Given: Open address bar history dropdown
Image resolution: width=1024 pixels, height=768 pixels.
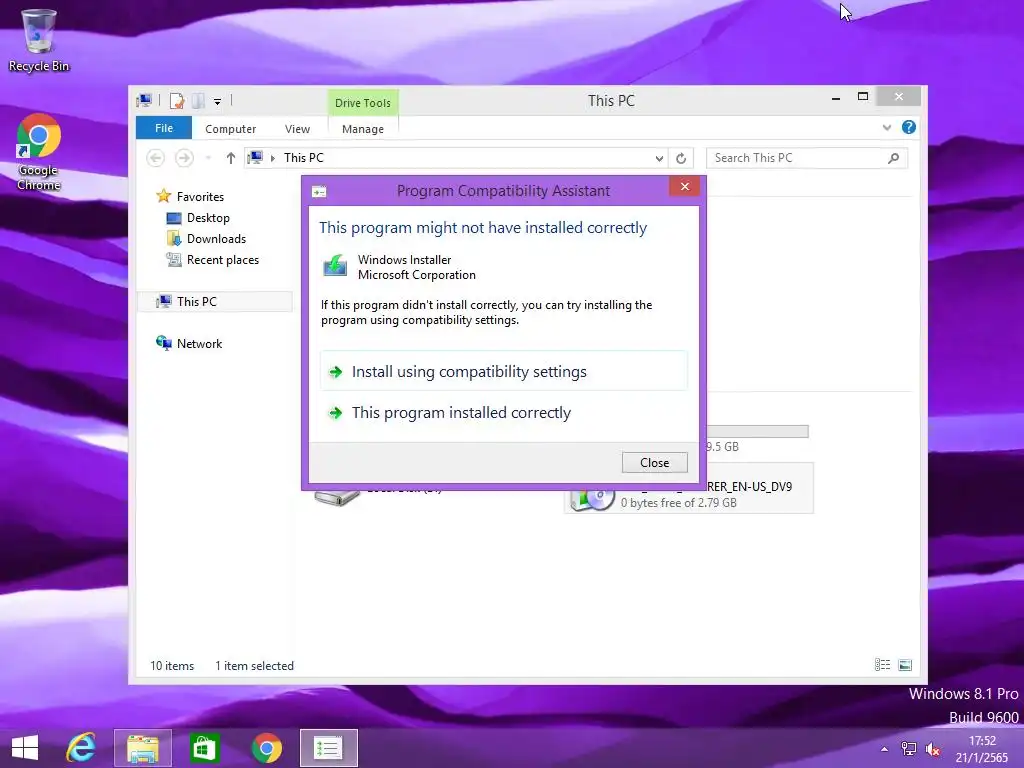Looking at the screenshot, I should point(659,158).
